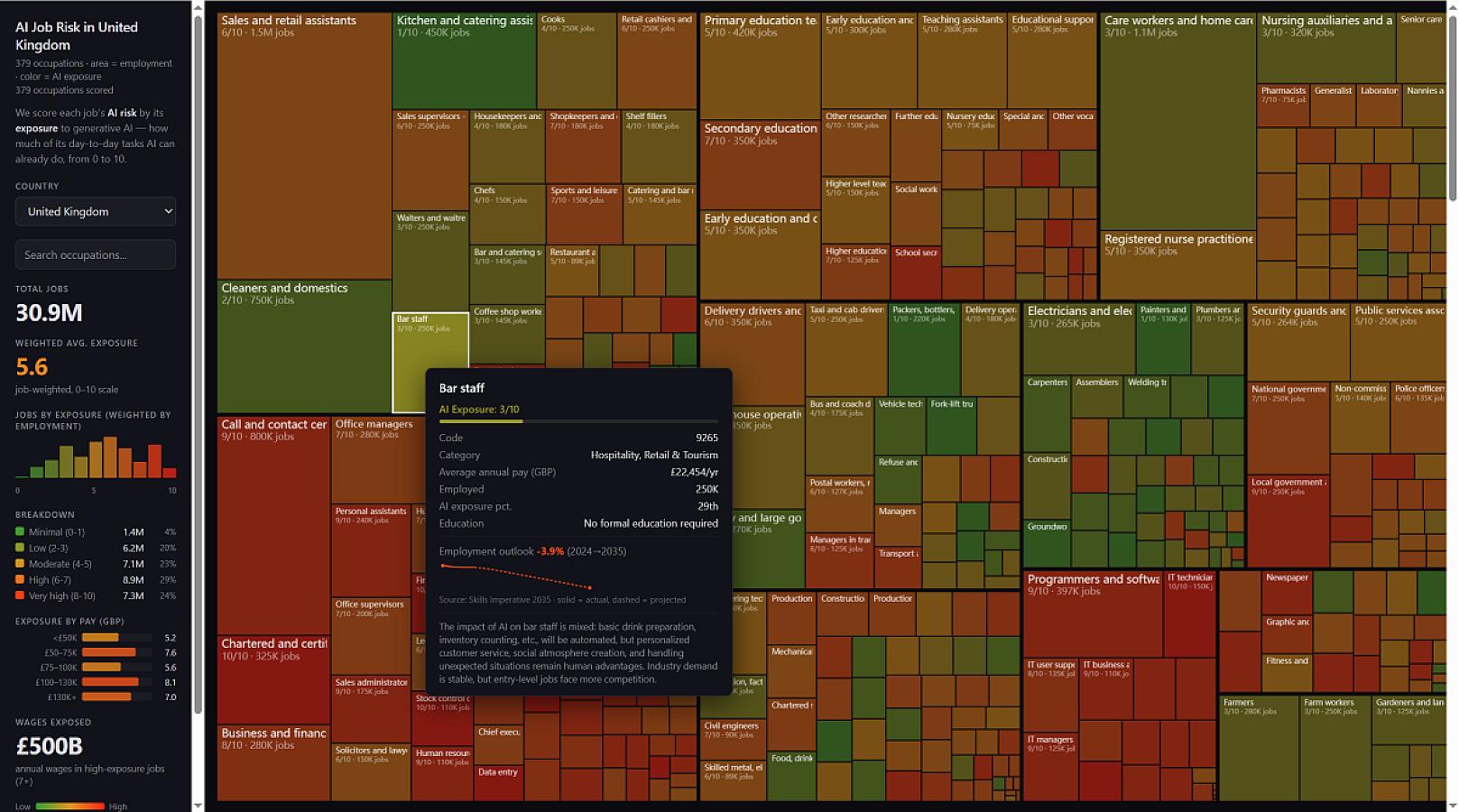This screenshot has height=812, width=1459.
Task: Select the IT technicians tile
Action: tap(1190, 614)
